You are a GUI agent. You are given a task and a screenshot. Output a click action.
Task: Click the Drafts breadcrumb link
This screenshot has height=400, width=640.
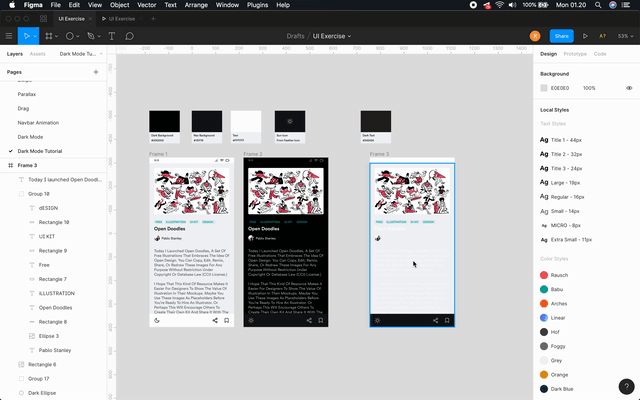tap(295, 36)
